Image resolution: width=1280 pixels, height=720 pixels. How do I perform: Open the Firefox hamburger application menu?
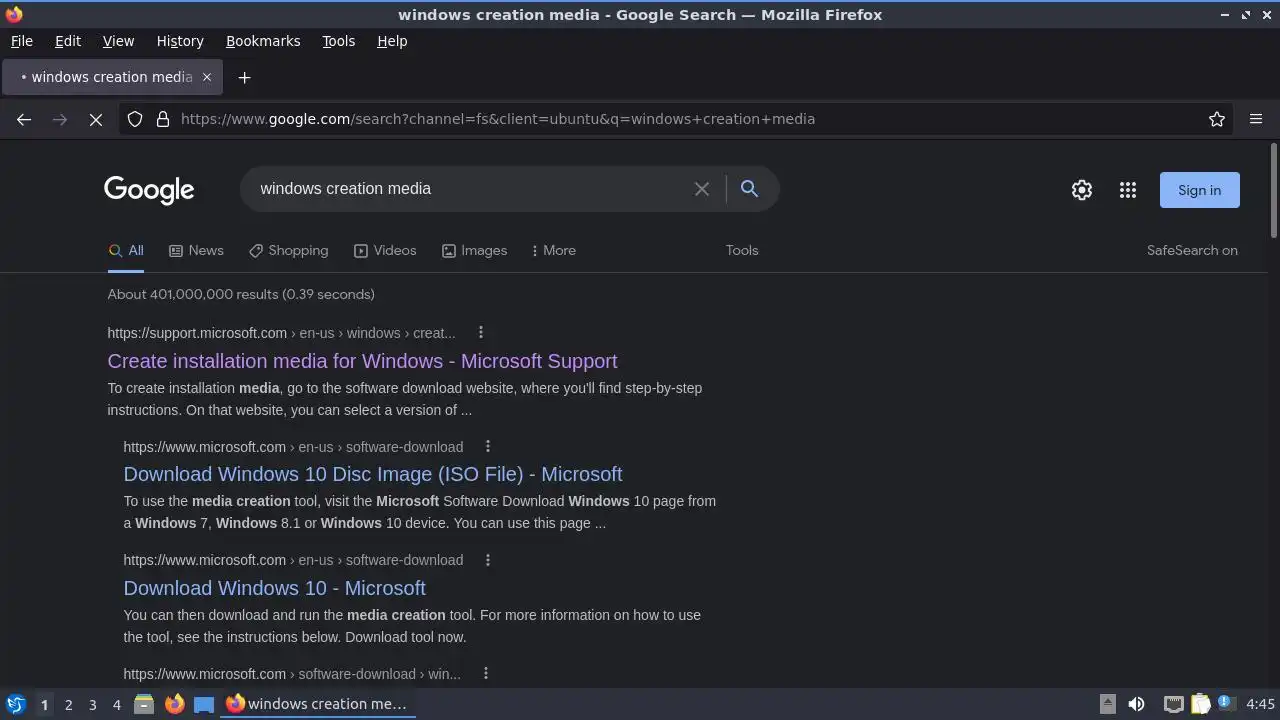[1256, 119]
